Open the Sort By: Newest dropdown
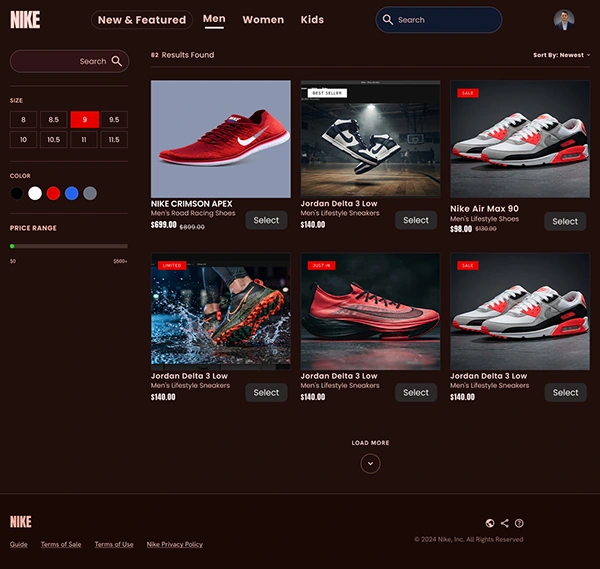The image size is (600, 569). pyautogui.click(x=561, y=55)
